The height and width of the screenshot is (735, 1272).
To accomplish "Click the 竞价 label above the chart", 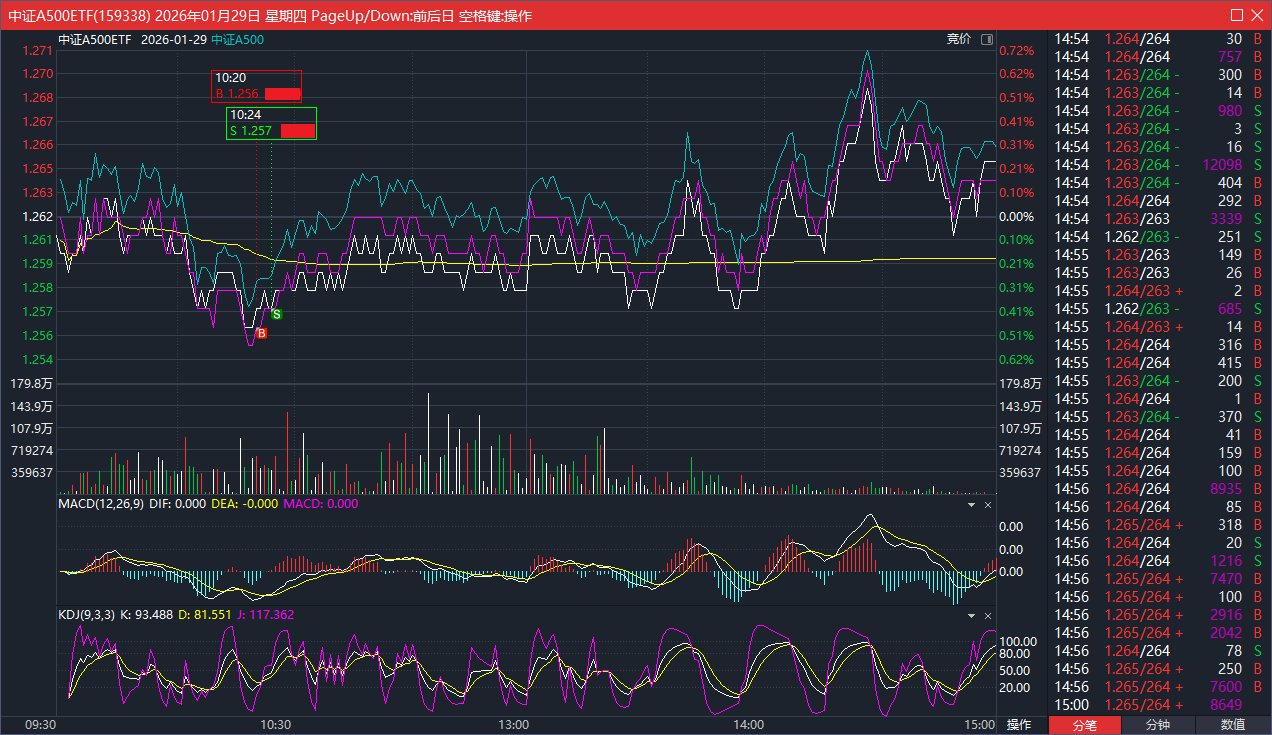I will pos(958,40).
